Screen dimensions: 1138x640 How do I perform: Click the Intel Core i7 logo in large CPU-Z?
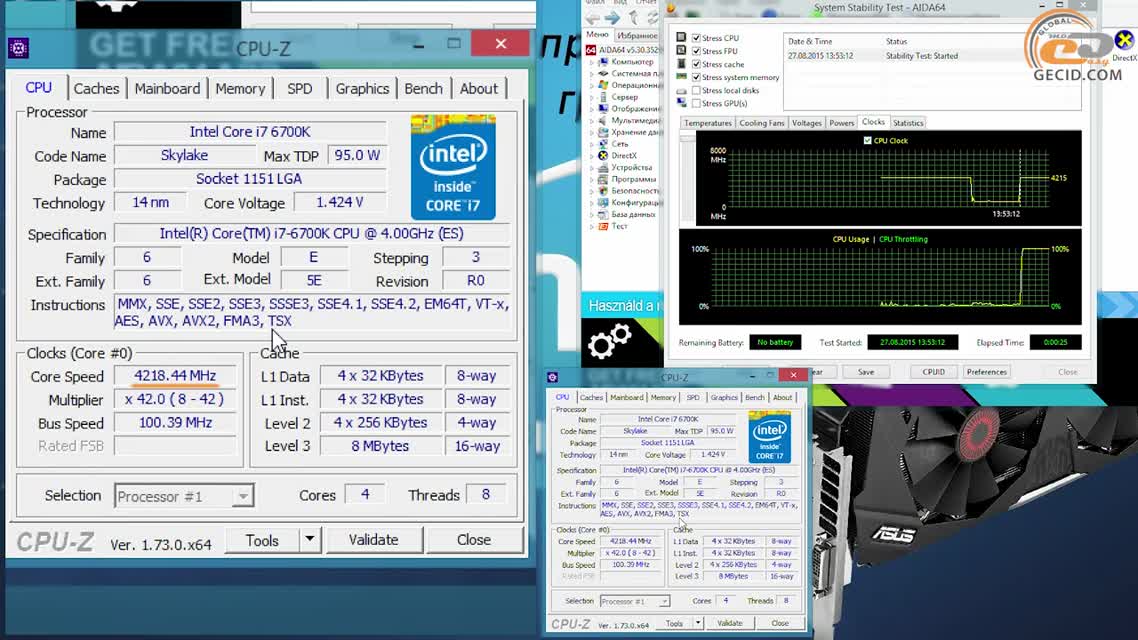click(x=453, y=167)
